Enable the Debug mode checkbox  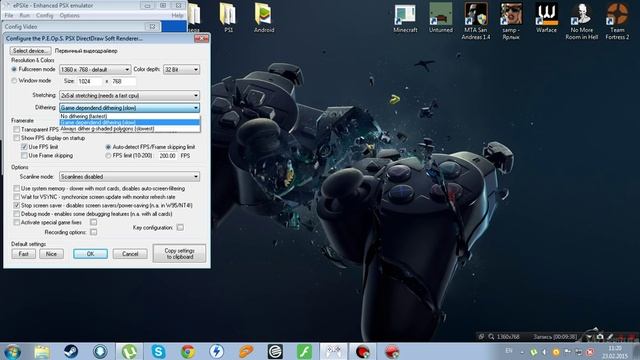[x=16, y=214]
